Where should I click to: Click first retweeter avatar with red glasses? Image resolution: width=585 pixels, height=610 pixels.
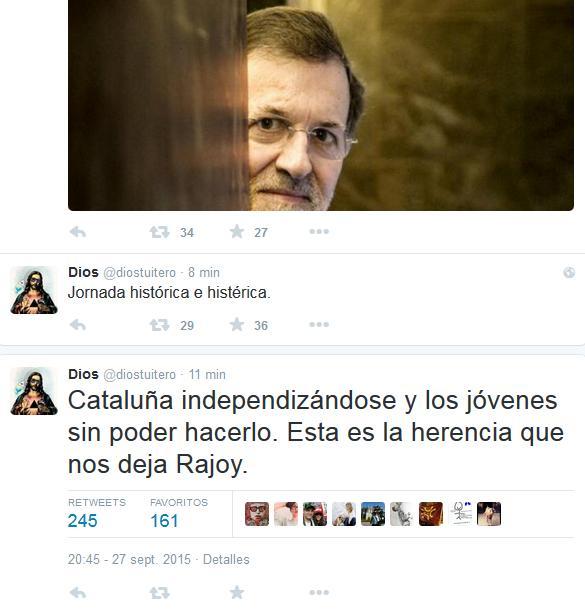(257, 514)
